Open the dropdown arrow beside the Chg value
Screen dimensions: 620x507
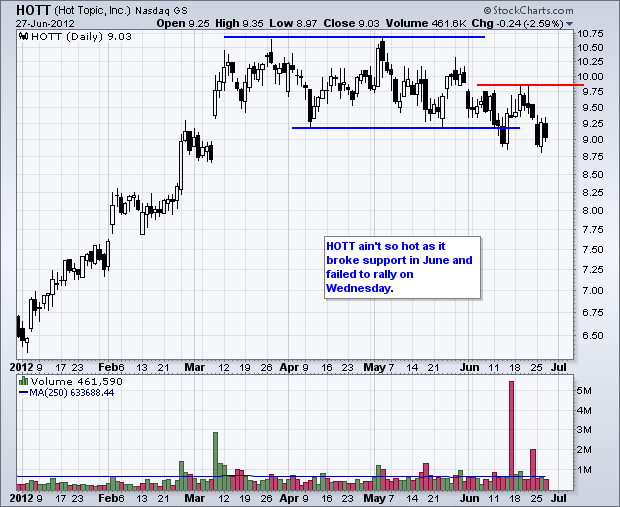pos(569,24)
